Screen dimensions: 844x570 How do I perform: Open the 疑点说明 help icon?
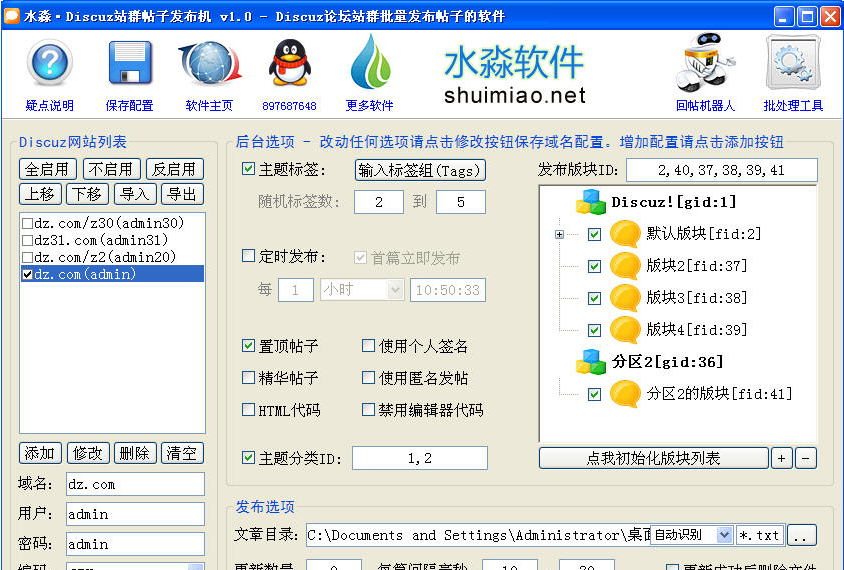click(49, 64)
